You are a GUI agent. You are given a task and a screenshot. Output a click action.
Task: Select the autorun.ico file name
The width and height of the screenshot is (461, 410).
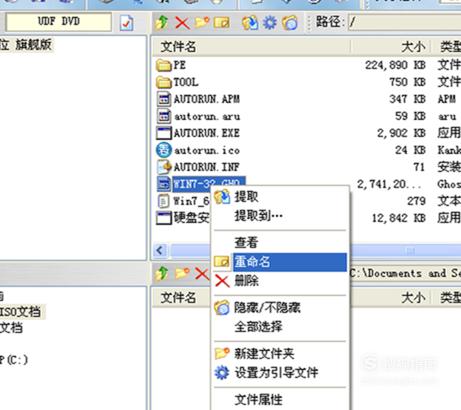pos(207,150)
